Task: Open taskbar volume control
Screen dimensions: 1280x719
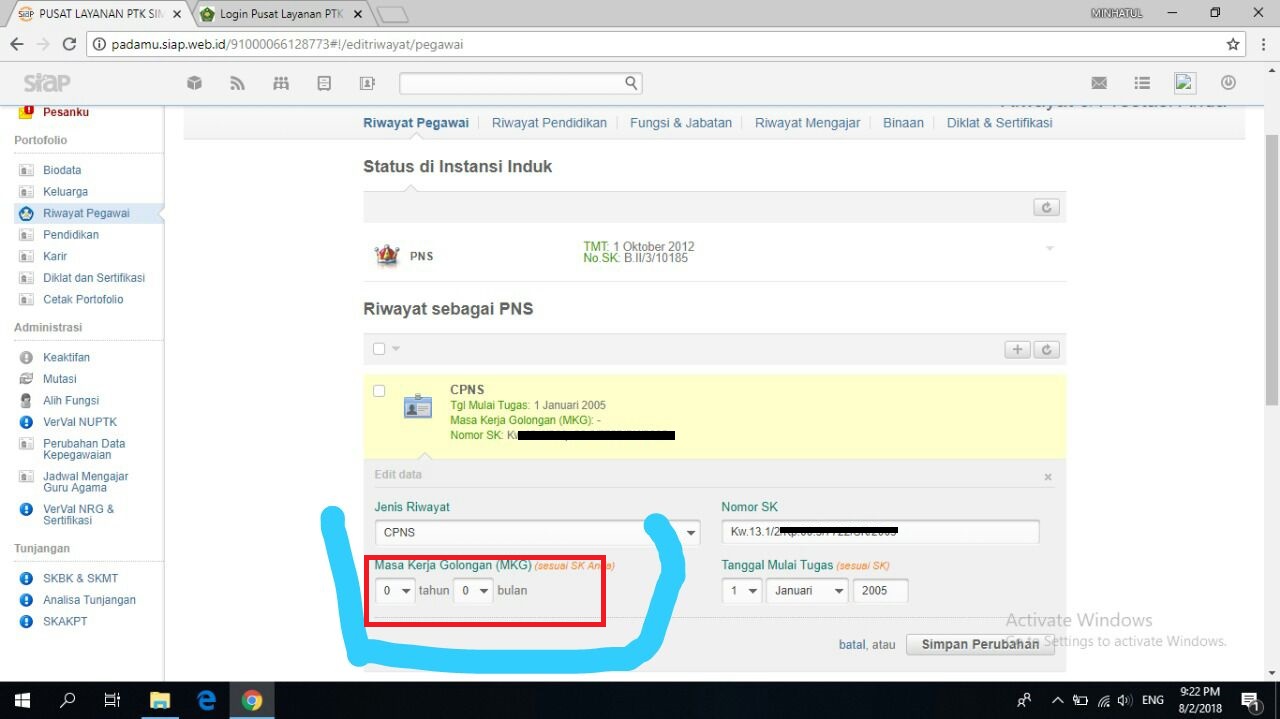Action: point(1125,700)
